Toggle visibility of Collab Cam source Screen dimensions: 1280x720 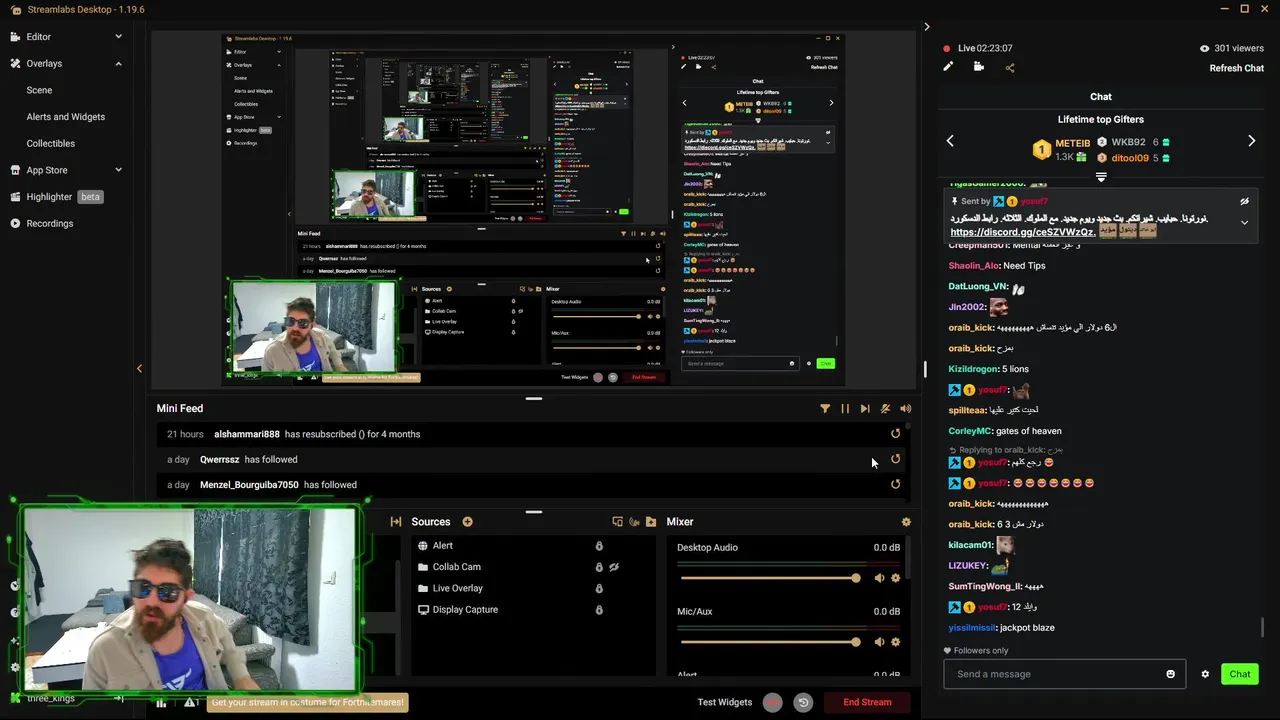coord(614,567)
